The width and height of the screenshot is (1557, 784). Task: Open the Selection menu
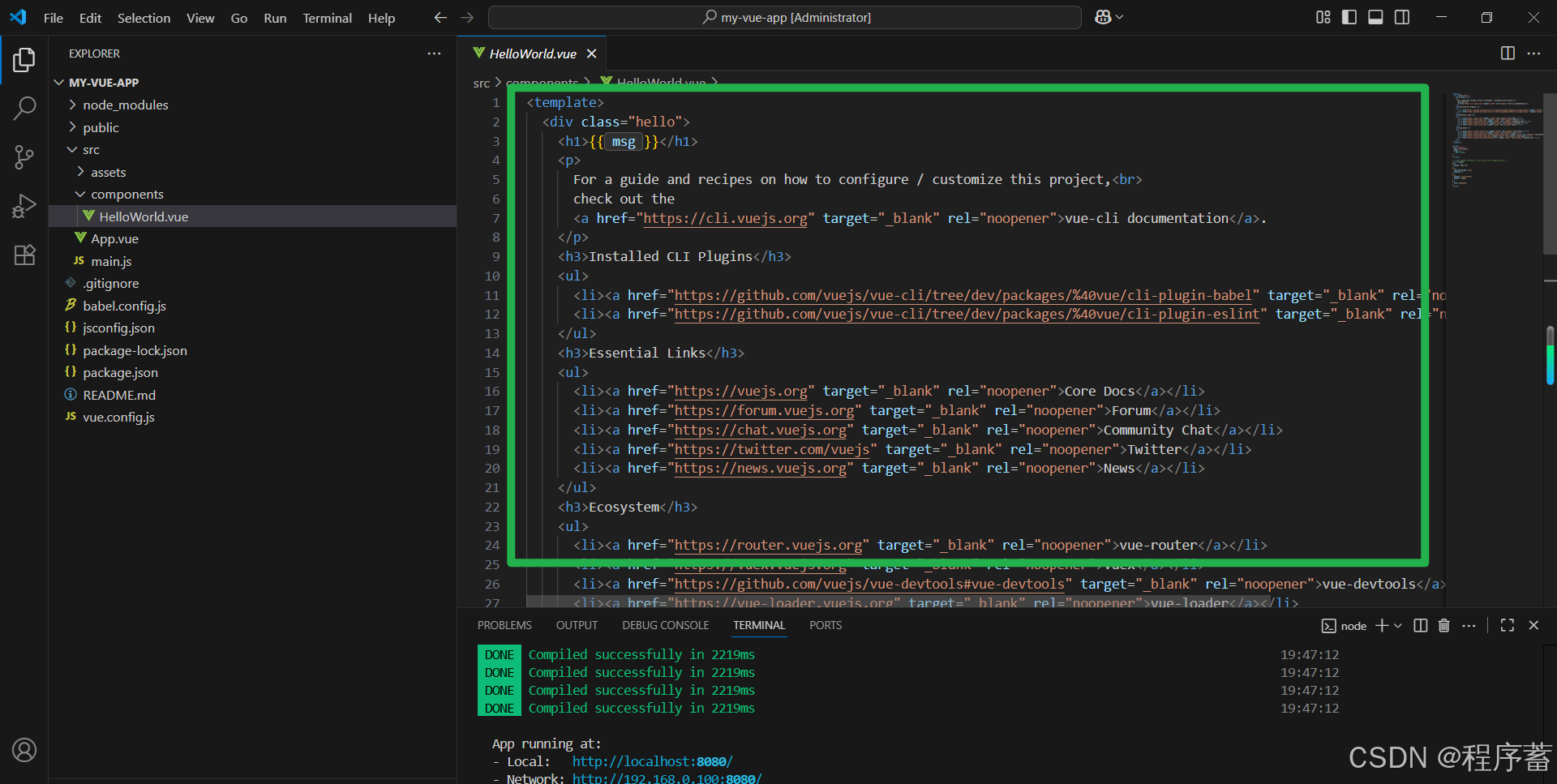144,18
